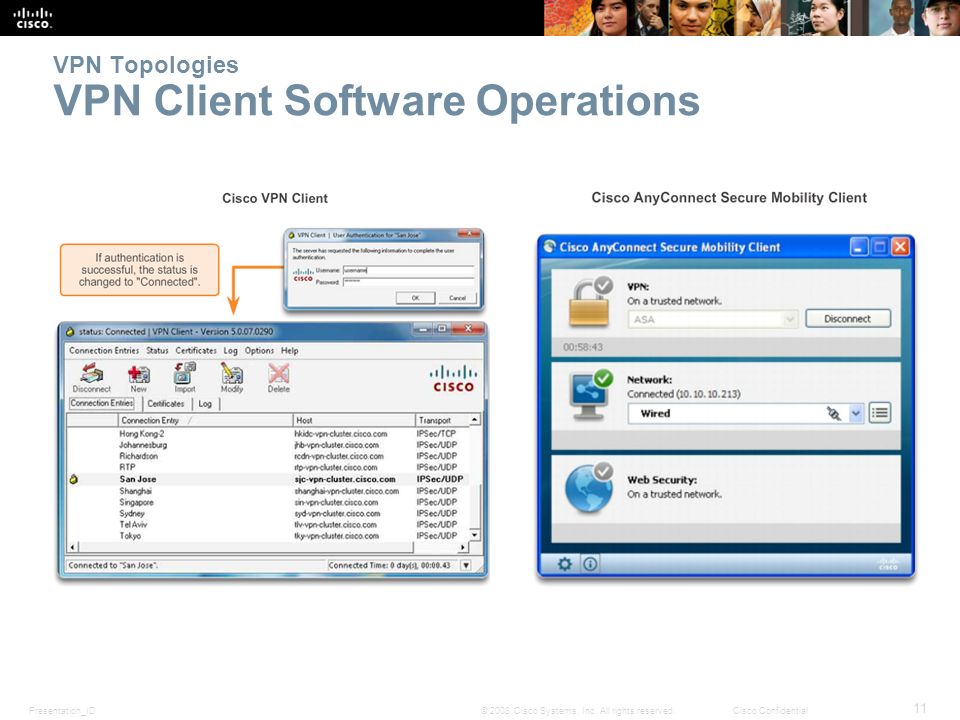Image resolution: width=960 pixels, height=720 pixels.
Task: Click the Modify toolbar icon
Action: (x=231, y=372)
